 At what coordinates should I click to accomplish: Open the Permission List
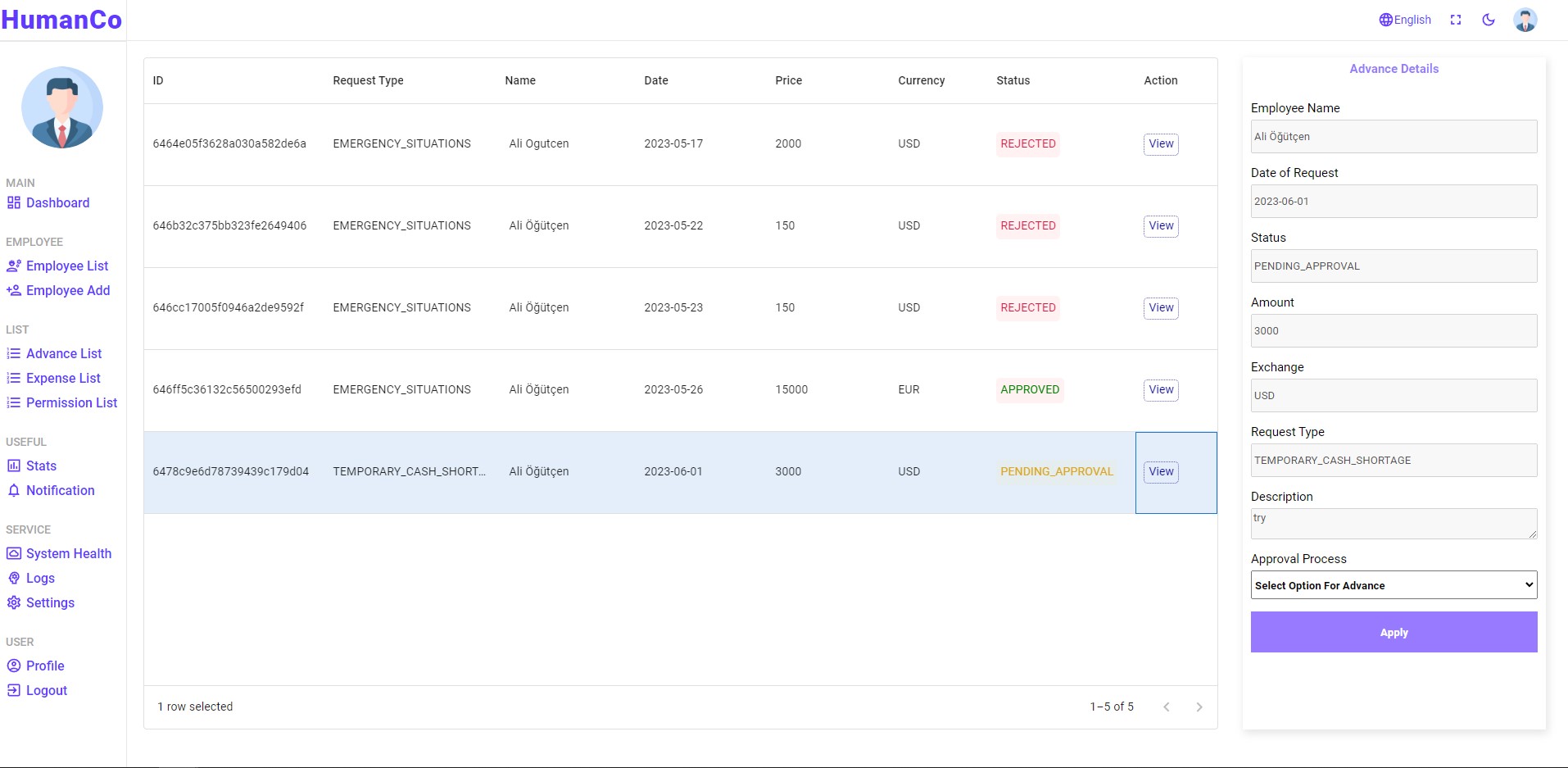(x=71, y=402)
